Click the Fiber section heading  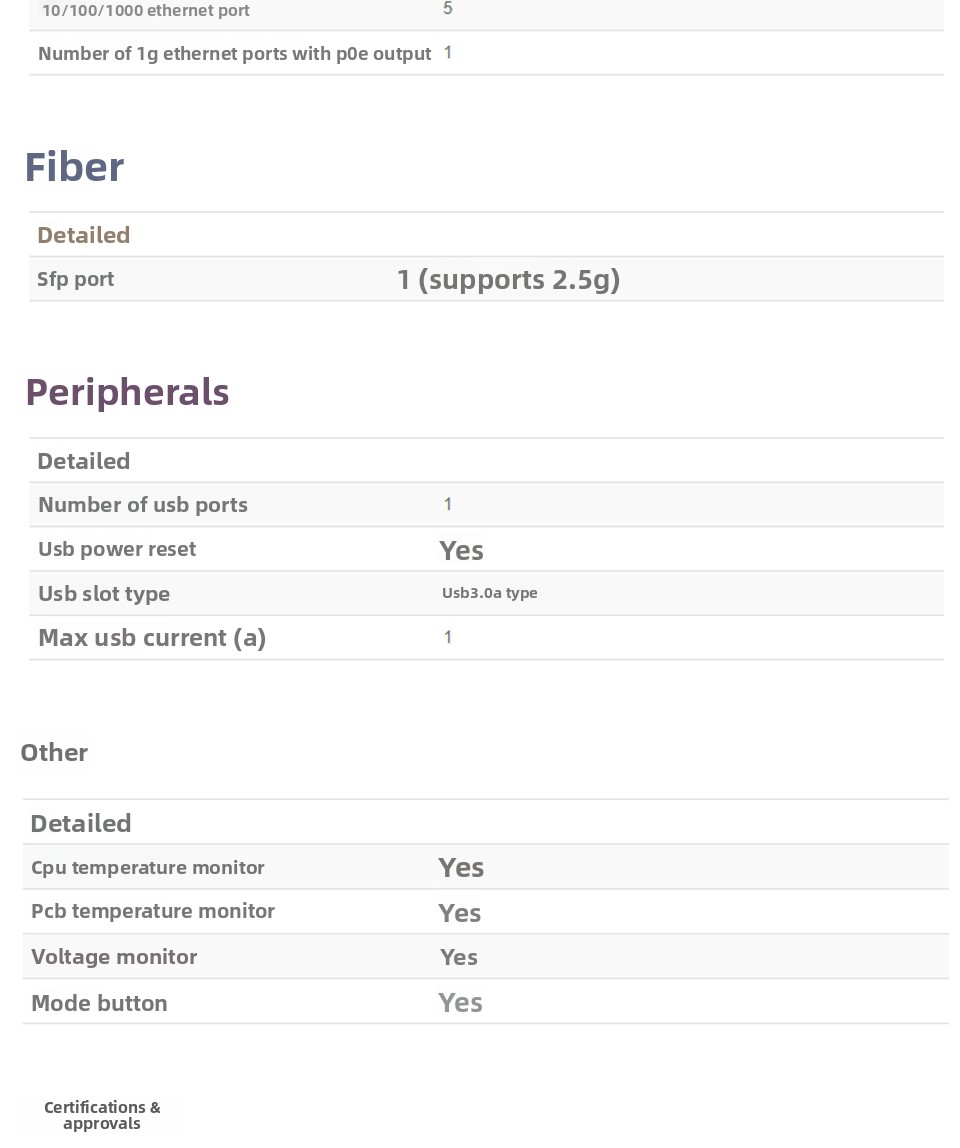[74, 167]
